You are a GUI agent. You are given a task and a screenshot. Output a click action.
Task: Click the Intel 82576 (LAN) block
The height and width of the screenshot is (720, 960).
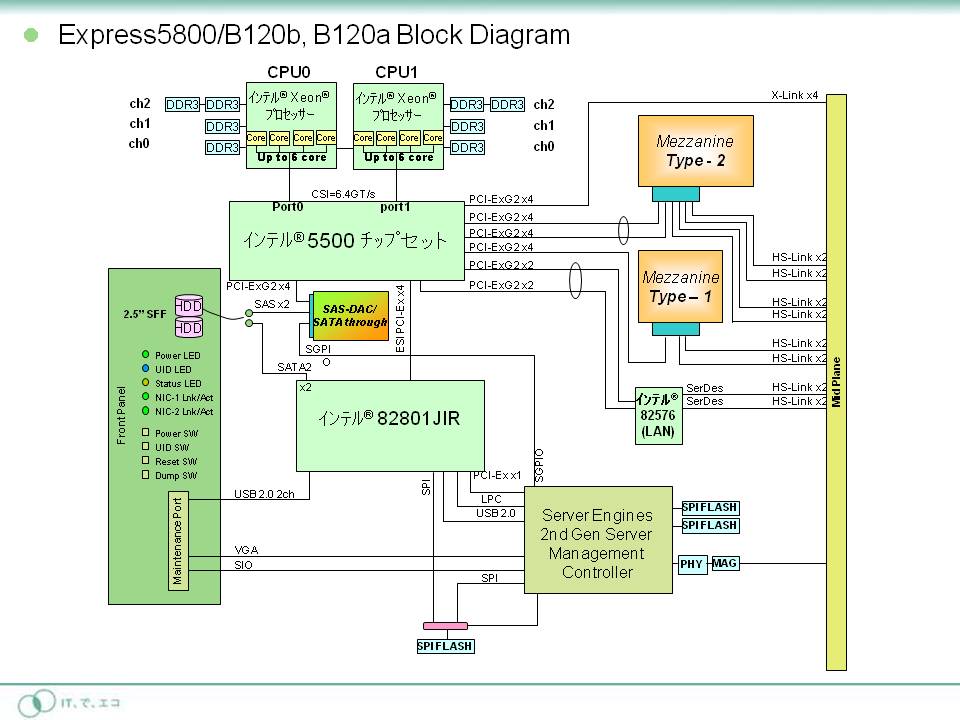point(656,415)
